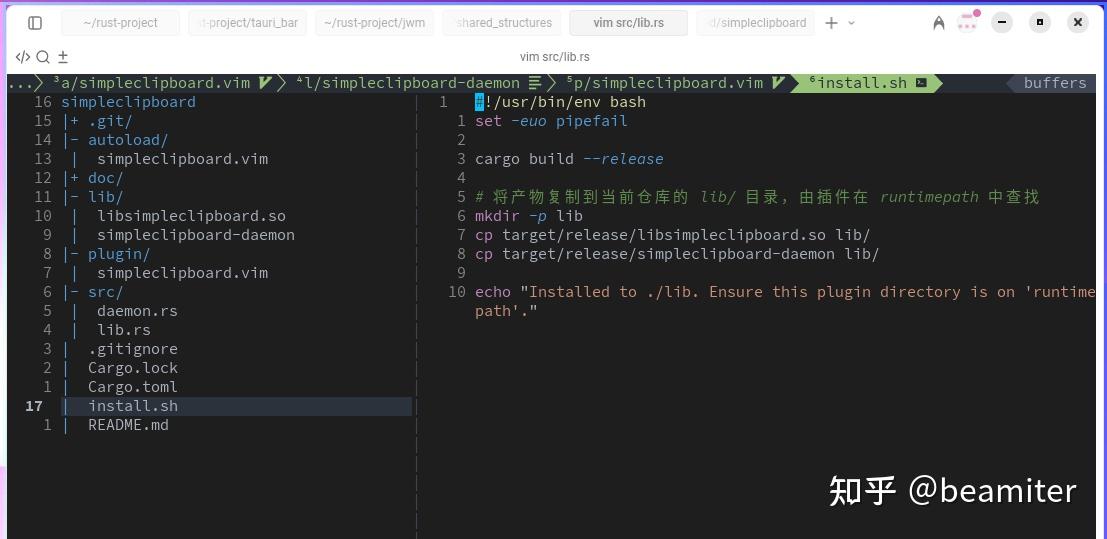Open libsimpleclipboard.so in file tree
Screen dimensions: 1107x539
click(191, 216)
